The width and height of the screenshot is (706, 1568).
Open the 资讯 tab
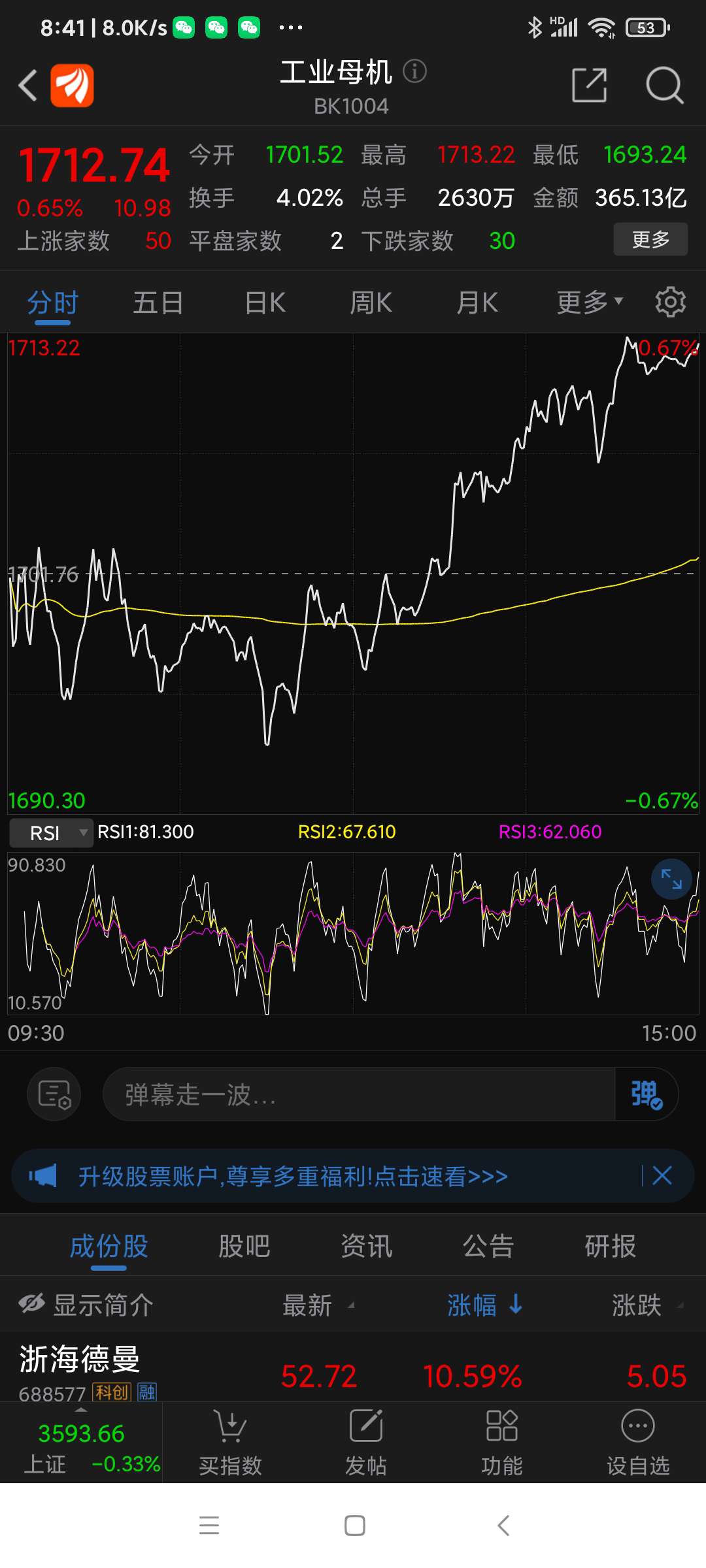366,1246
